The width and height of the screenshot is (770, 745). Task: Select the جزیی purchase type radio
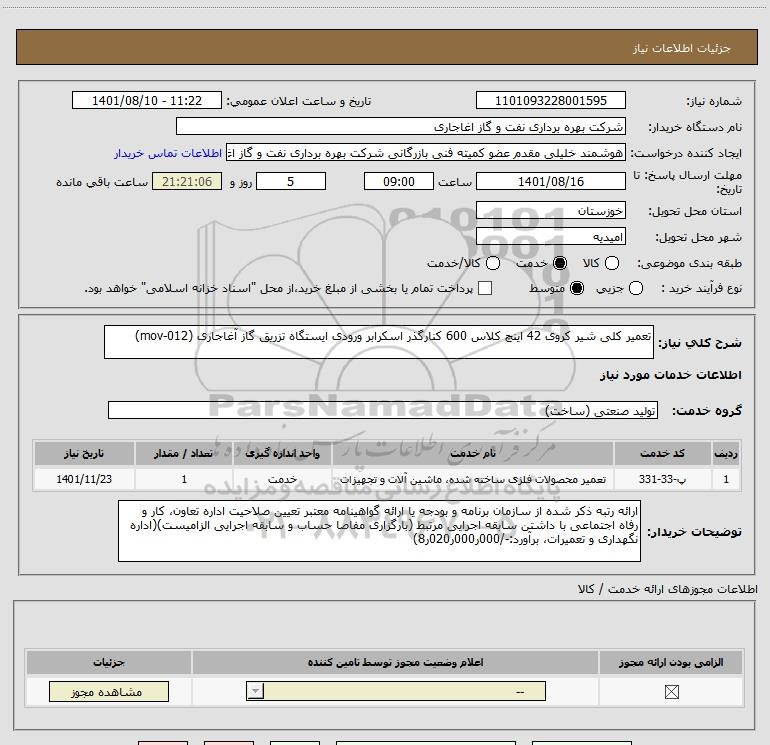[x=635, y=288]
